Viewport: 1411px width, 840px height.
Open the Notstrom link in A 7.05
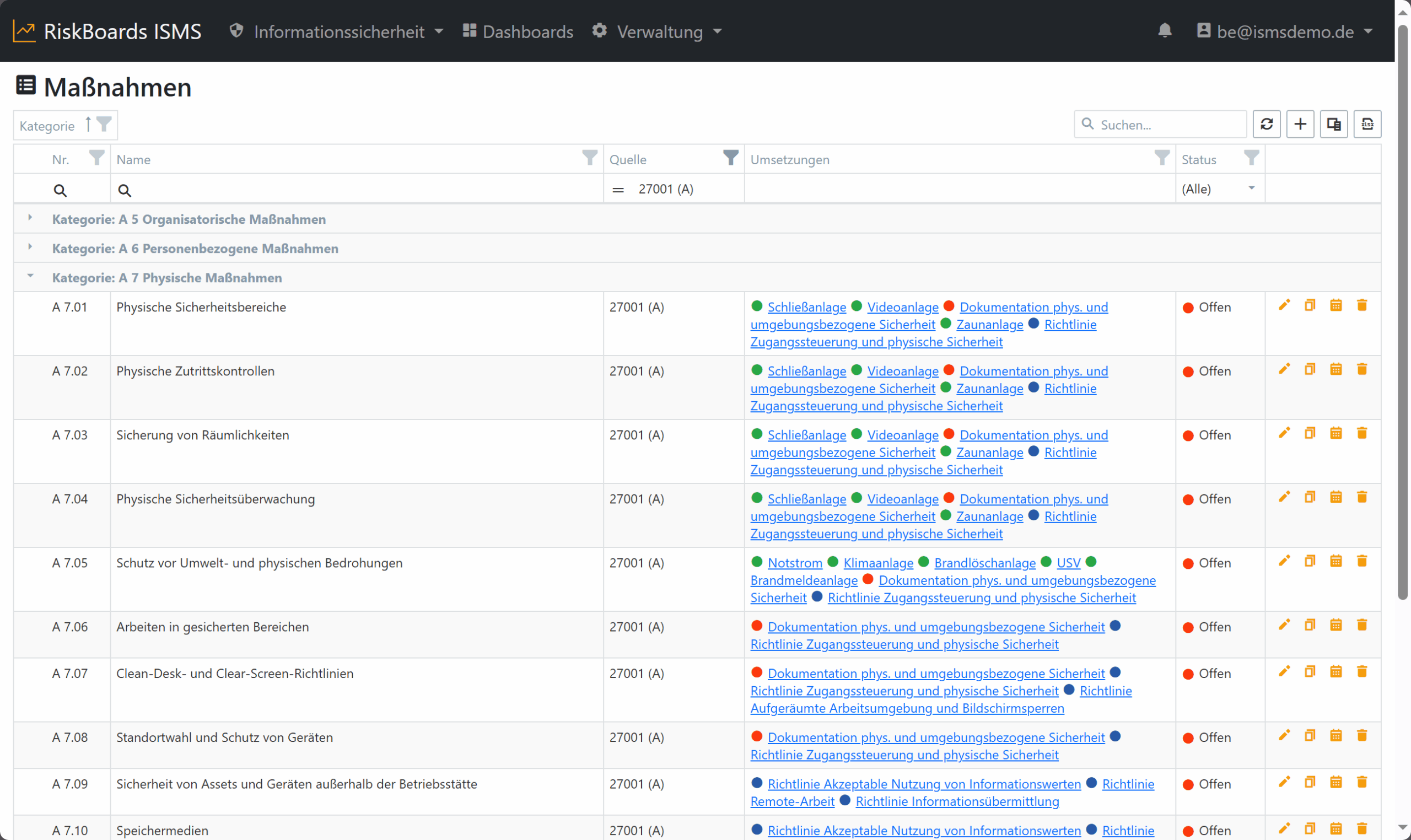[x=795, y=563]
